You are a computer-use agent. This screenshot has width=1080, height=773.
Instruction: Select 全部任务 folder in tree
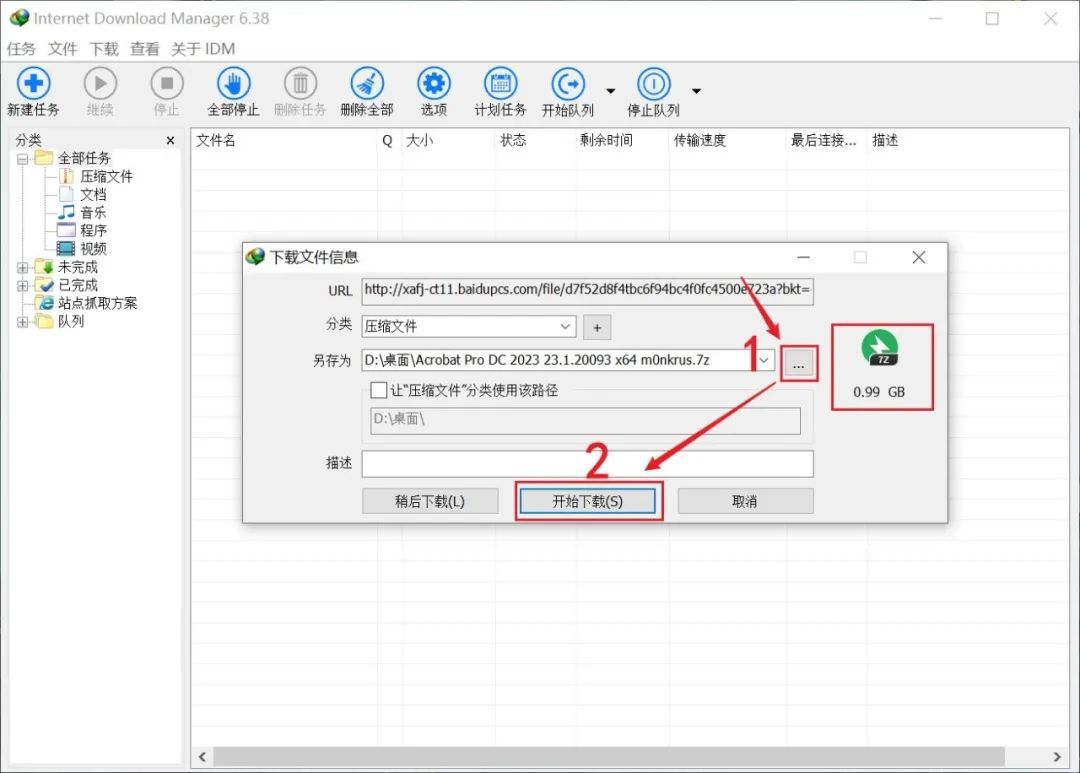[83, 158]
